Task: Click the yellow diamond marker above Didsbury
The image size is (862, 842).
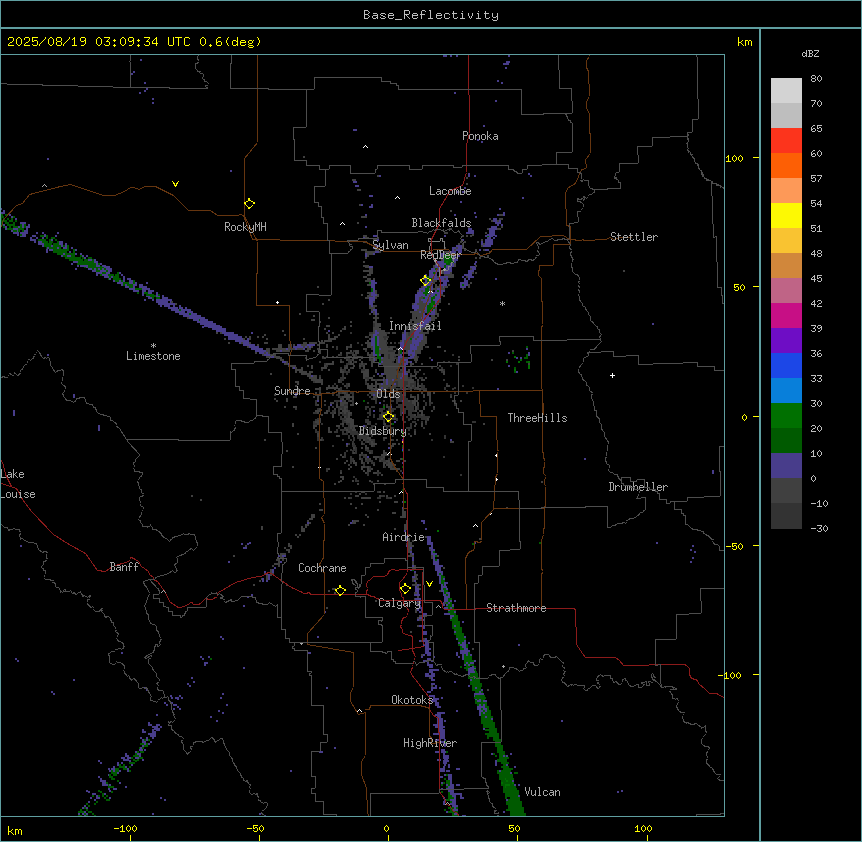Action: click(x=389, y=417)
